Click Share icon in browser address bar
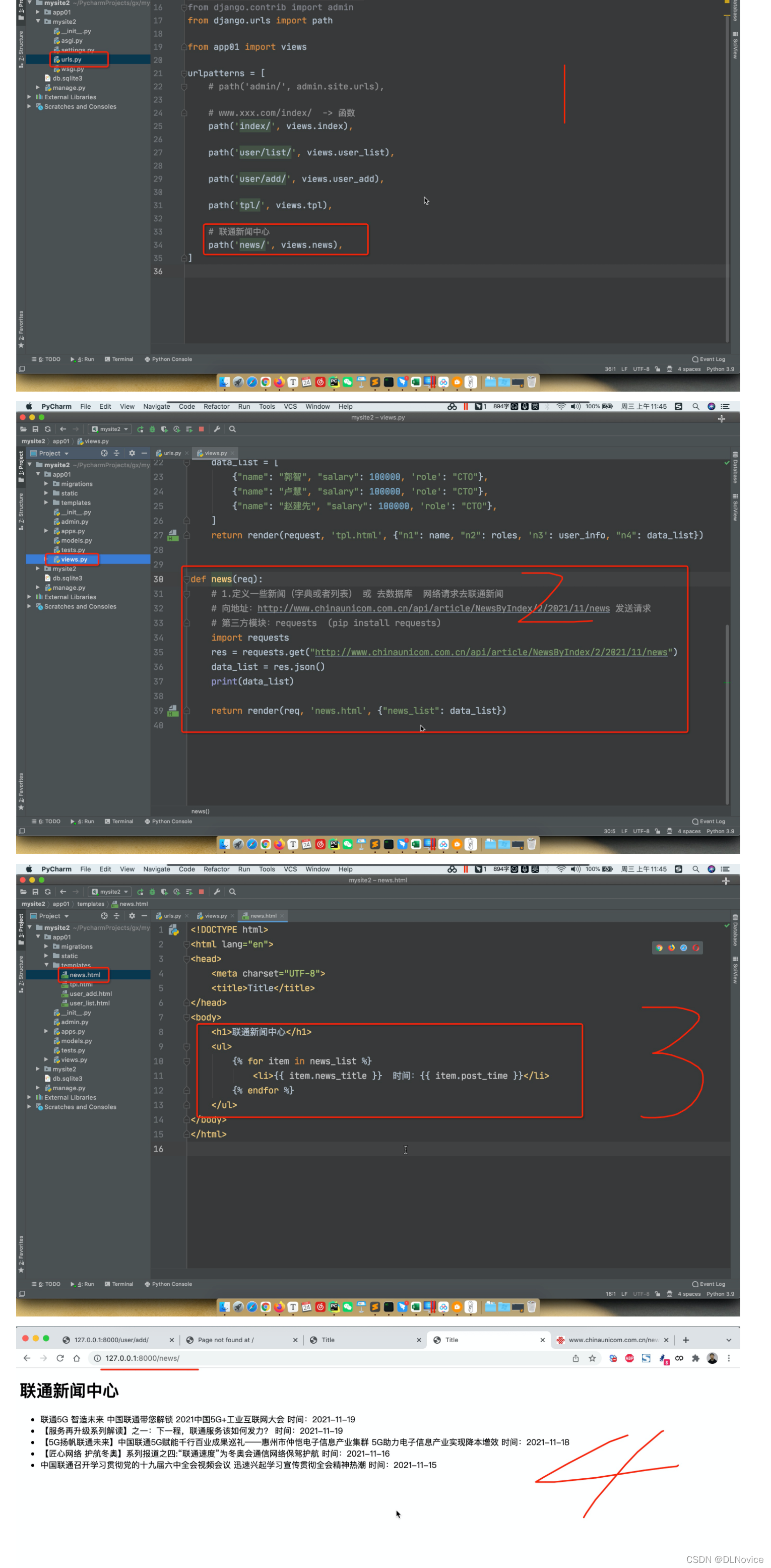The height and width of the screenshot is (1568, 771). pos(575,1358)
